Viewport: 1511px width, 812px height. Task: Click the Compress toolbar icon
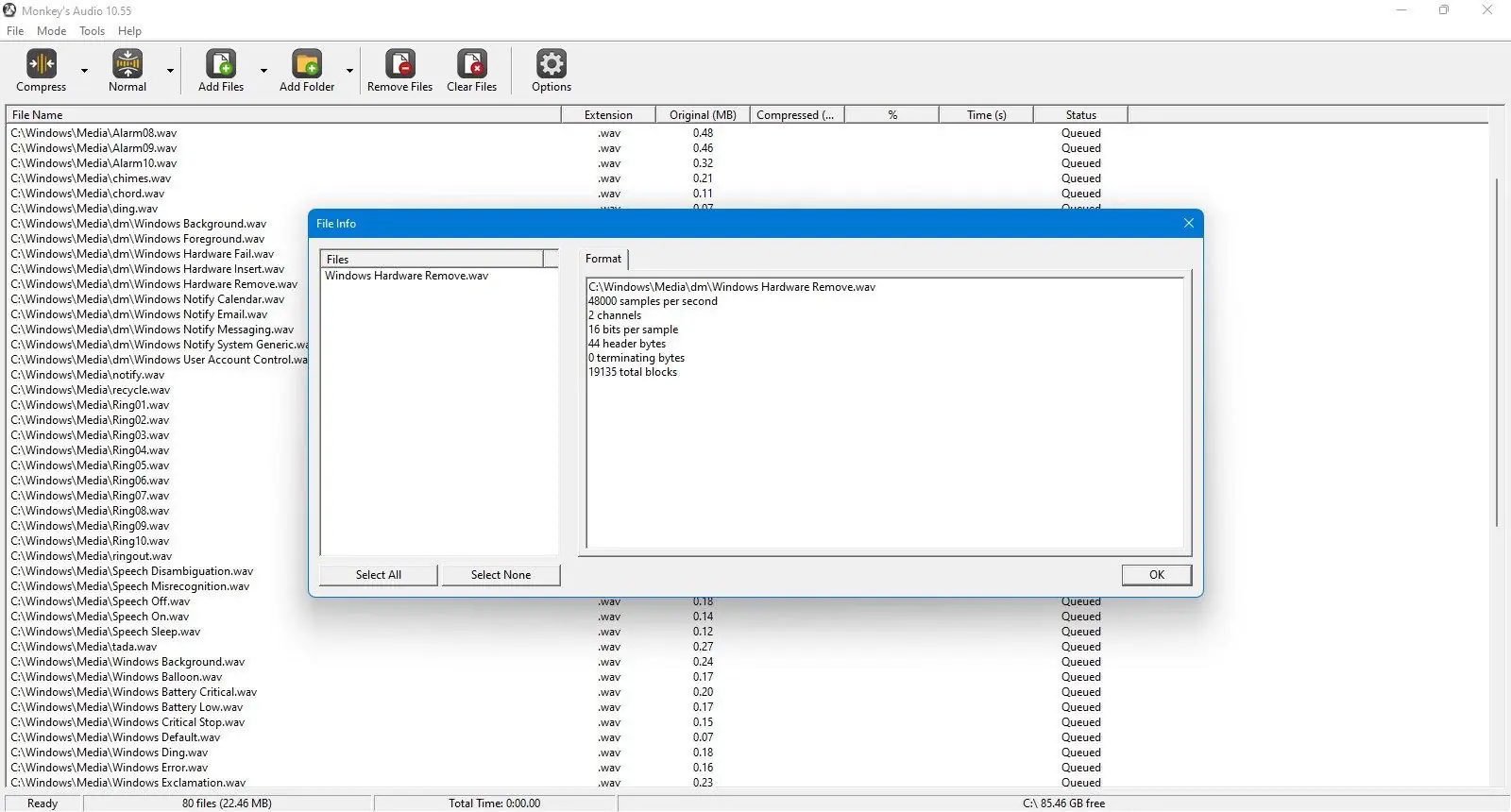pos(42,63)
